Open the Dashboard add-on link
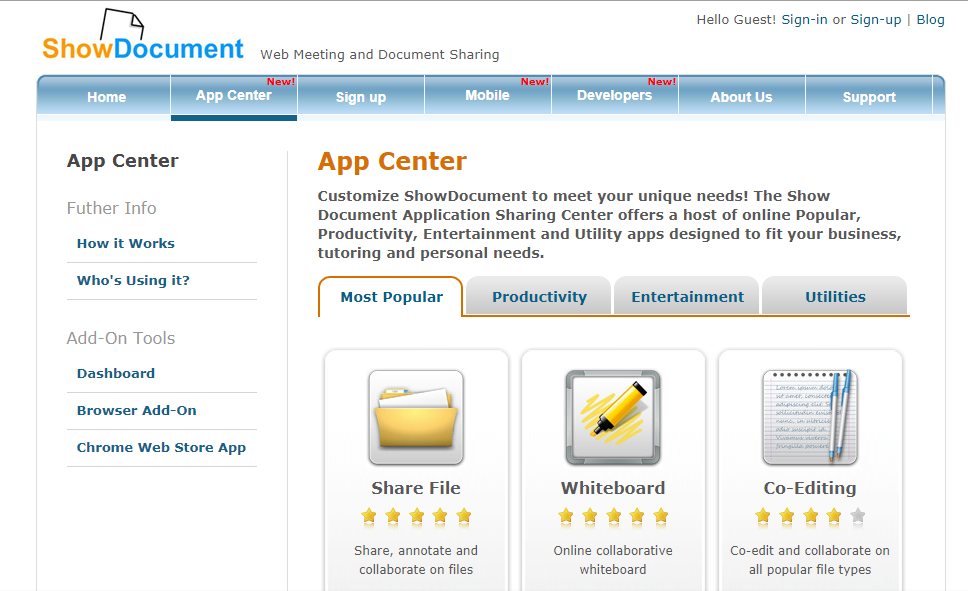Screen dimensions: 968x591 point(116,373)
